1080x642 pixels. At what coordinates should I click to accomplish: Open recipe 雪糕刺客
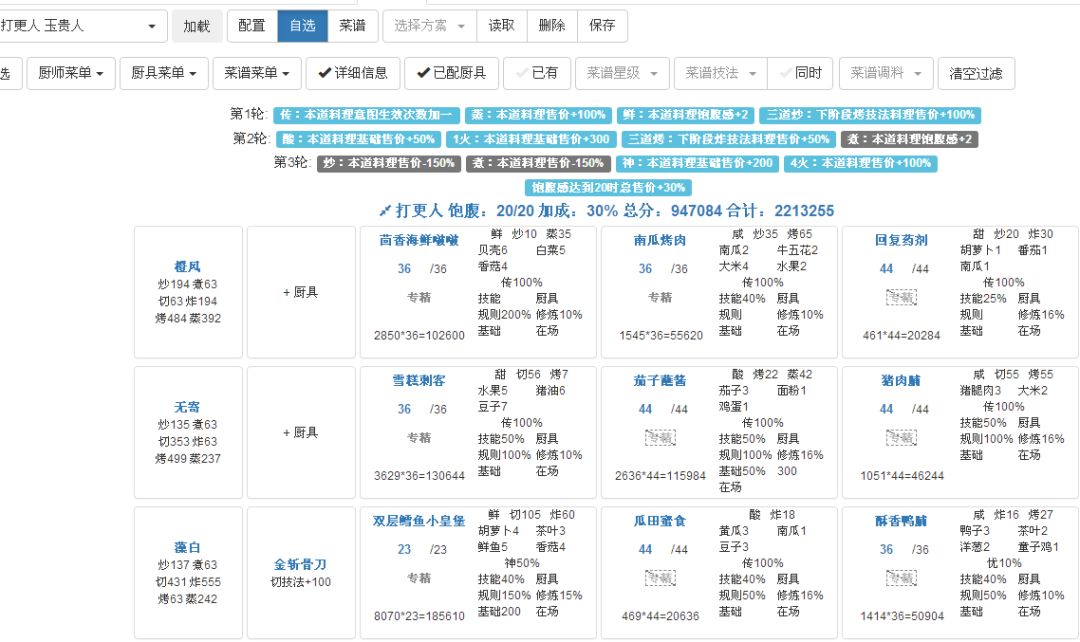coord(419,380)
